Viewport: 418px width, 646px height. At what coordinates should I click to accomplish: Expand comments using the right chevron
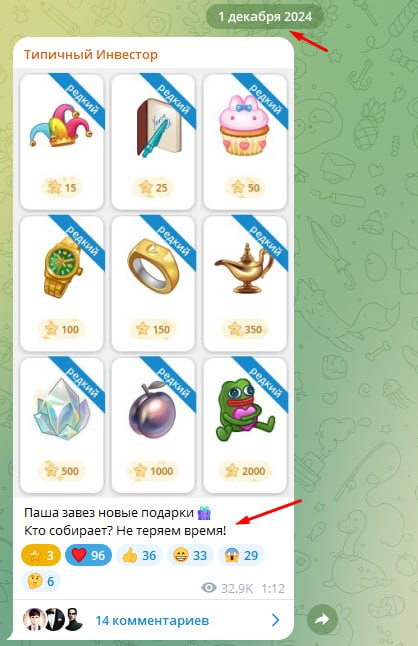(276, 620)
